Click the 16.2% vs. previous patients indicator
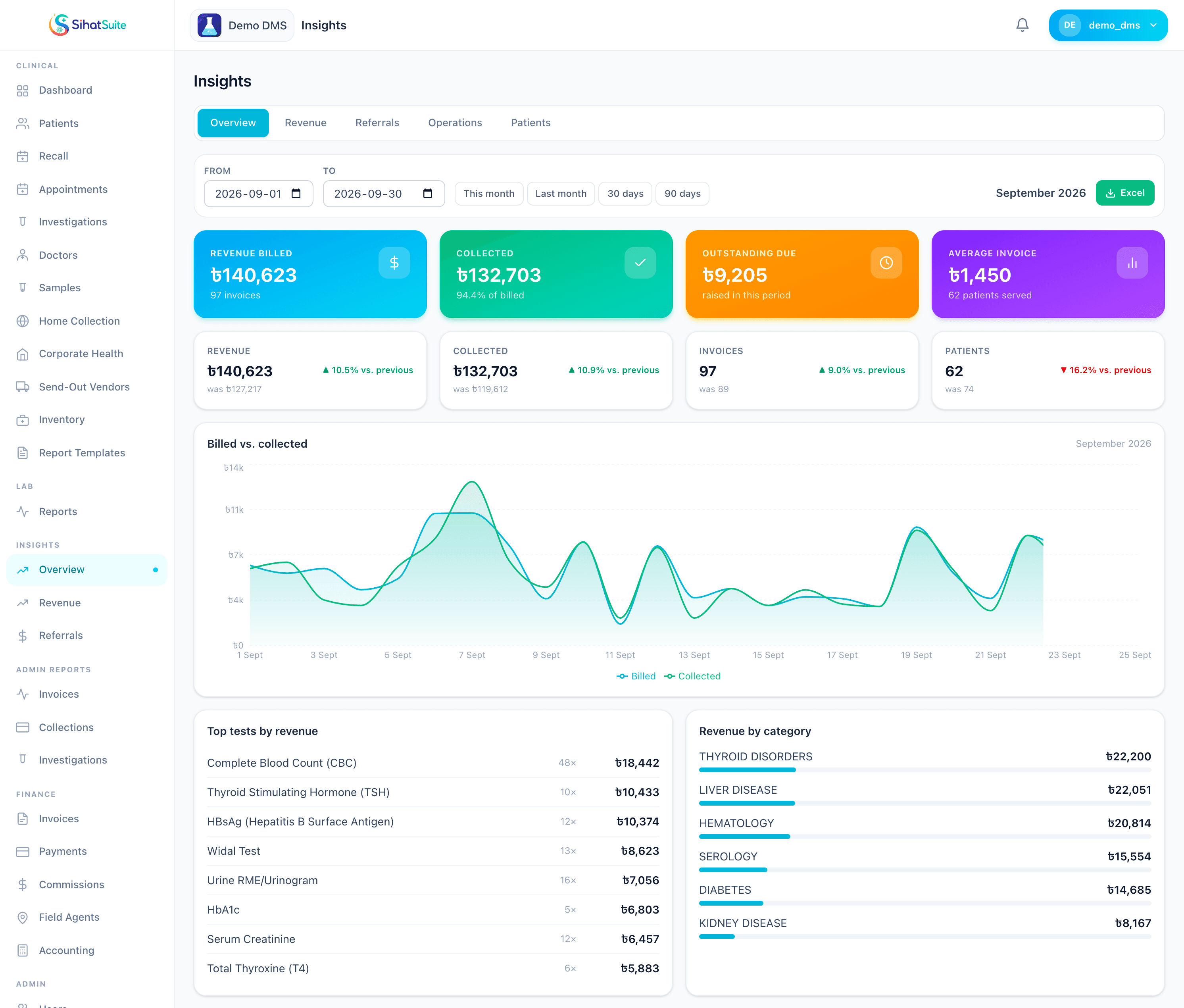The width and height of the screenshot is (1184, 1008). [x=1106, y=370]
